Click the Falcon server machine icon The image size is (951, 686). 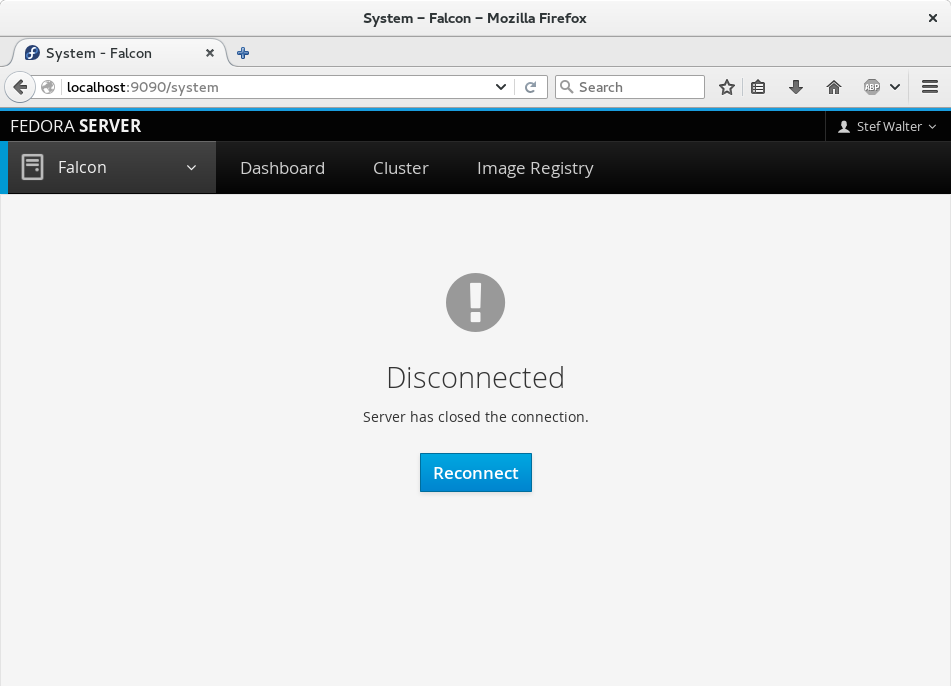33,167
